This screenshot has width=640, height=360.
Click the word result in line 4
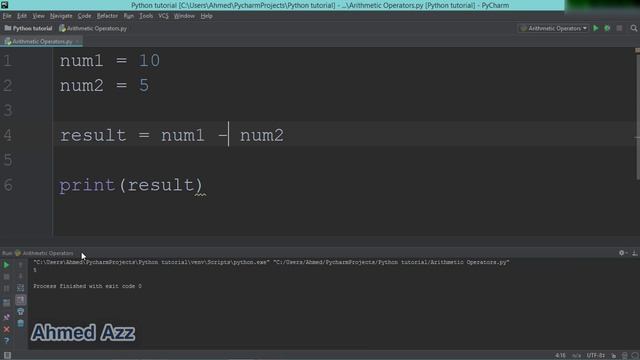pyautogui.click(x=93, y=135)
